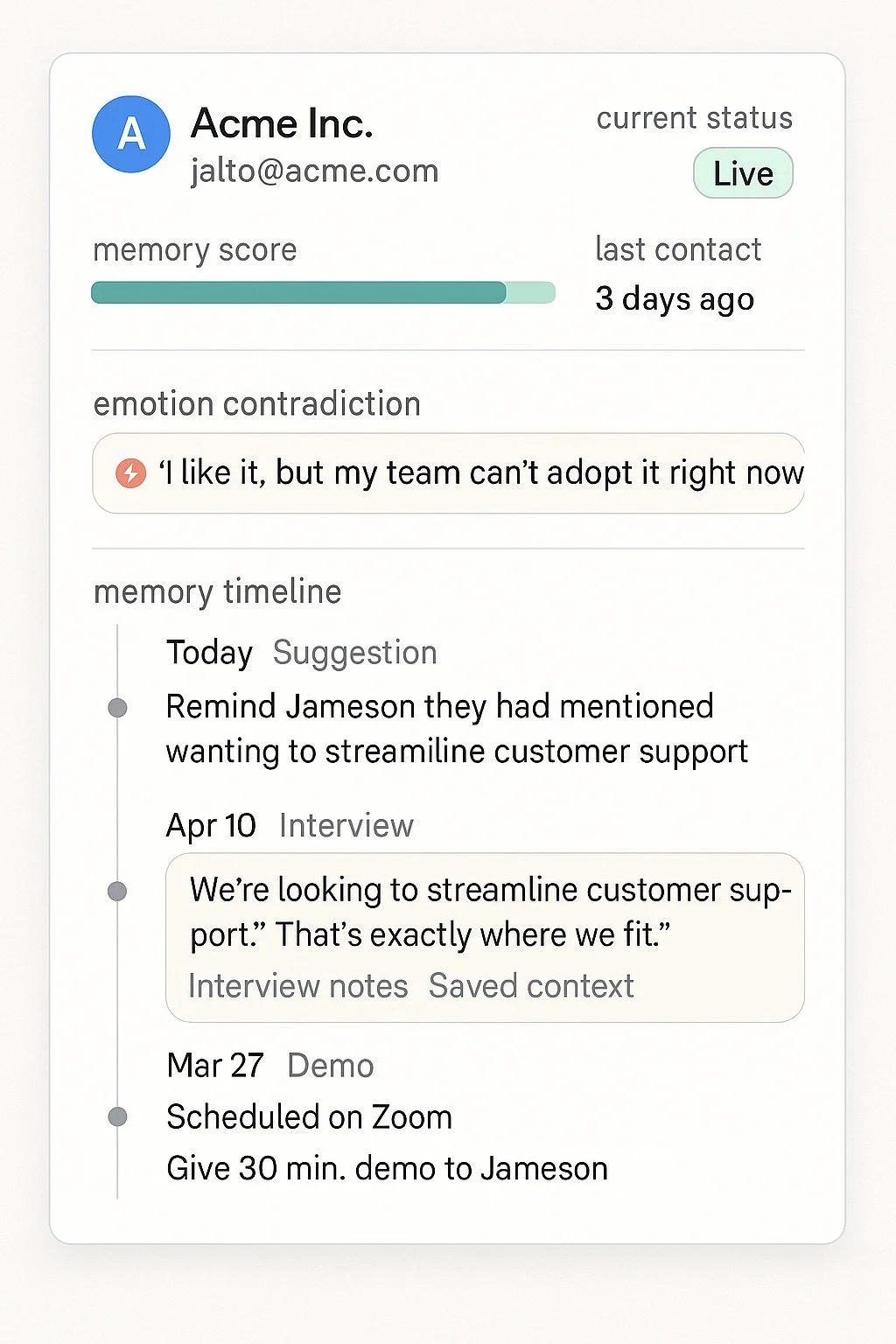Click the Today timeline dot marker

(117, 708)
